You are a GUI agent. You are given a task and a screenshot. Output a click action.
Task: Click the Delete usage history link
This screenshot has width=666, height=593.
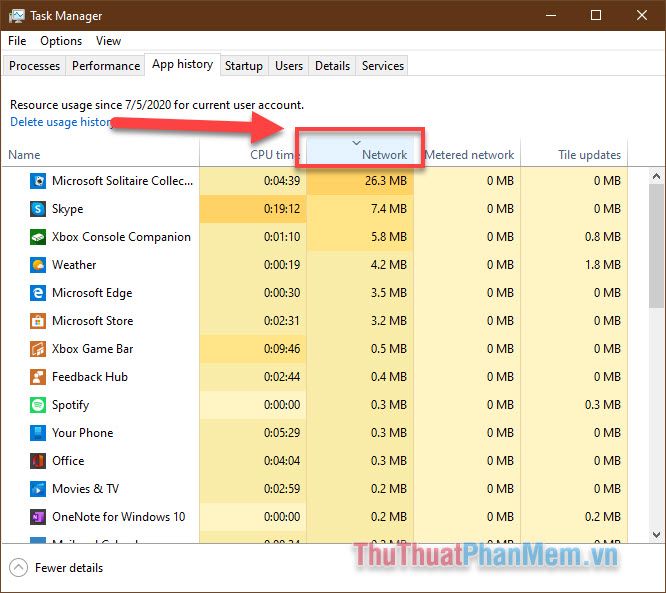pos(60,122)
